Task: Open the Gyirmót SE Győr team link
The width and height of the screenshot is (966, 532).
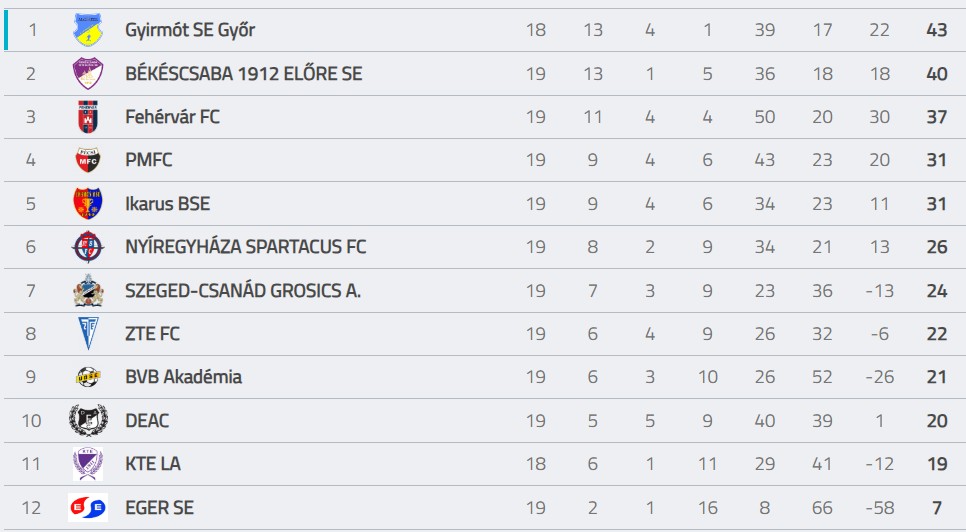Action: tap(190, 30)
